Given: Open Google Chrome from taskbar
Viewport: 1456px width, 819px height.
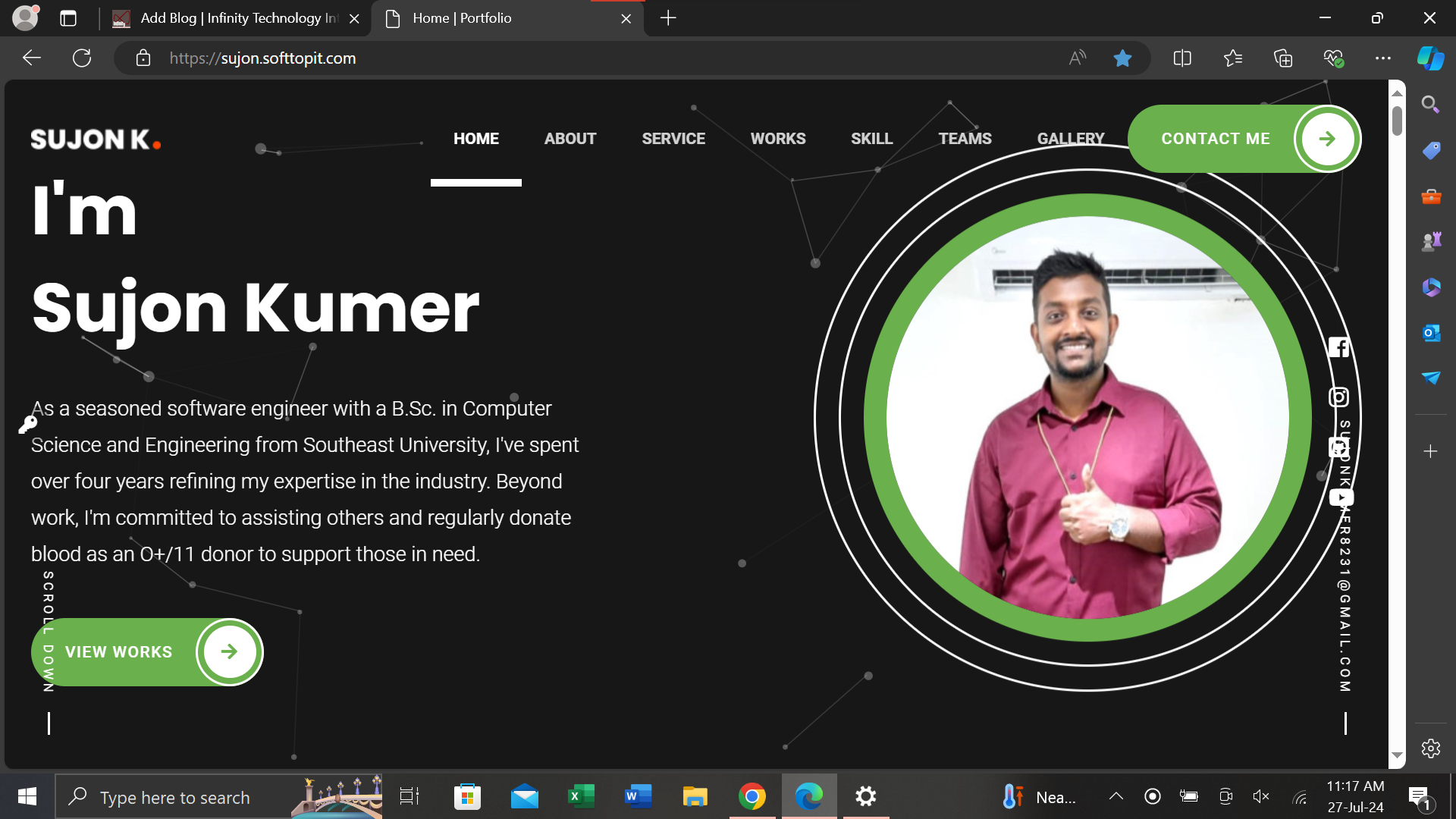Looking at the screenshot, I should pos(752,796).
